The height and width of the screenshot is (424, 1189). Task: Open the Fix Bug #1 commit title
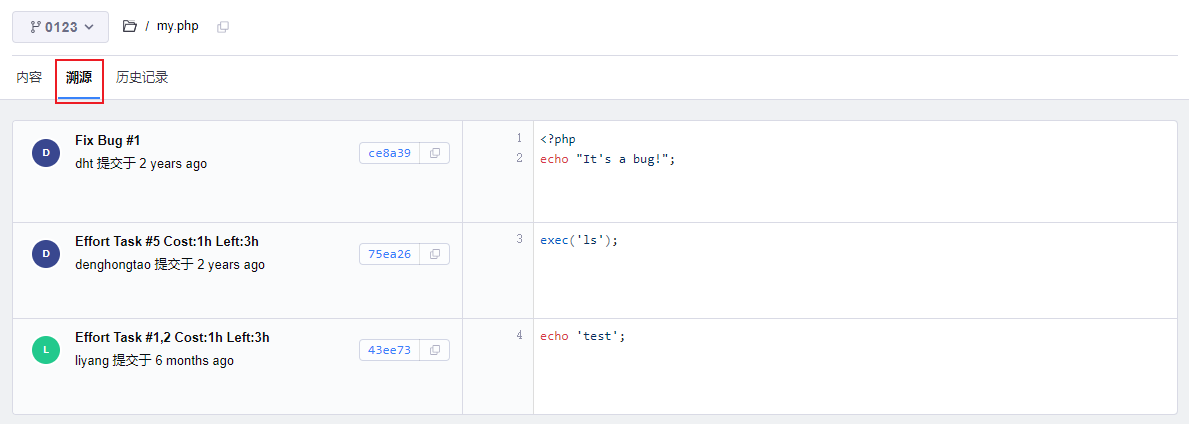tap(114, 141)
